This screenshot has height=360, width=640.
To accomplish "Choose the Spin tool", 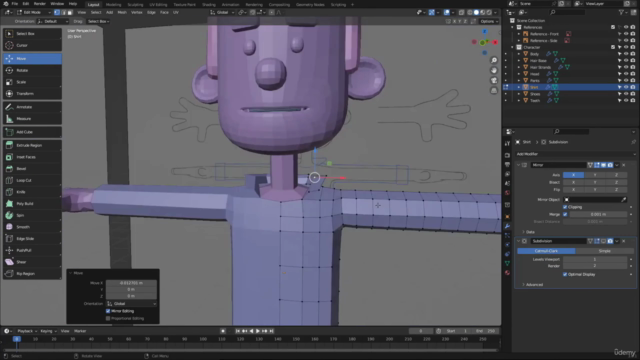I will [32, 216].
